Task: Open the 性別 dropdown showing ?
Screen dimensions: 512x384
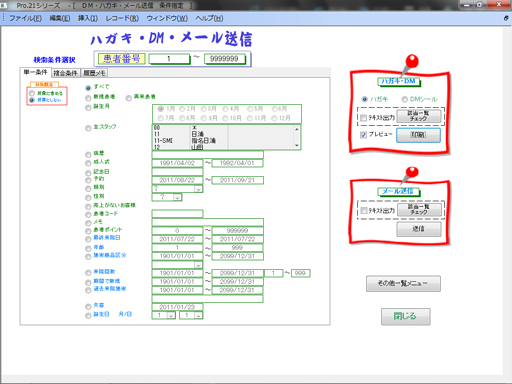Action: [177, 198]
